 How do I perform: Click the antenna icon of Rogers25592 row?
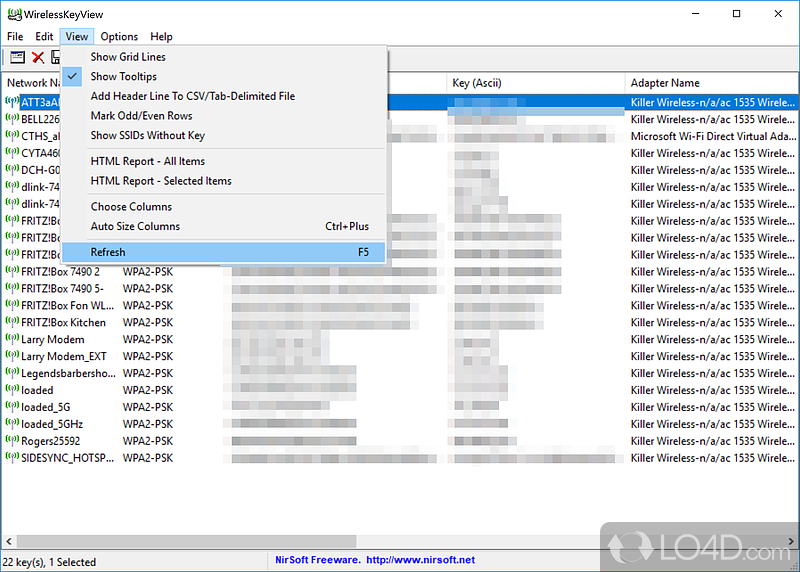[x=12, y=440]
